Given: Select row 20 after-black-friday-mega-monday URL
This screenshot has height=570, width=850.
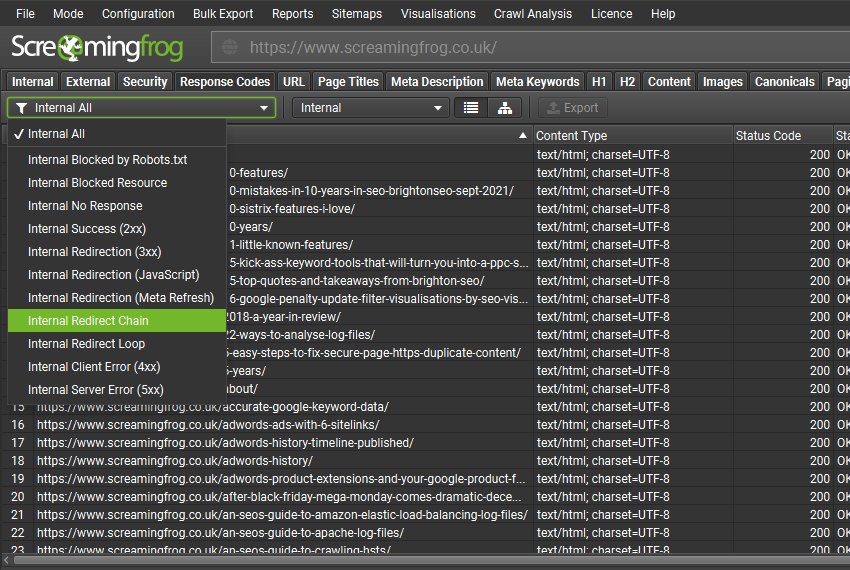Looking at the screenshot, I should coord(279,497).
